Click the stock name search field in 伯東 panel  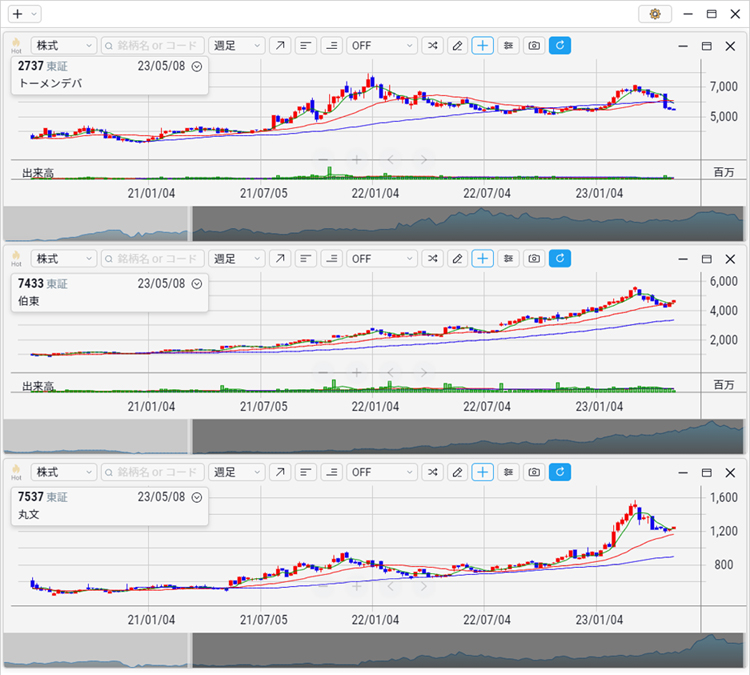(x=153, y=259)
